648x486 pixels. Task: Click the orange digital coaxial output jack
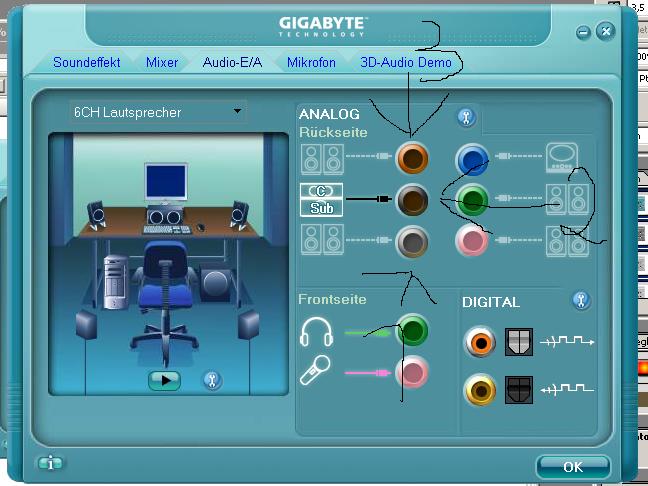point(480,342)
